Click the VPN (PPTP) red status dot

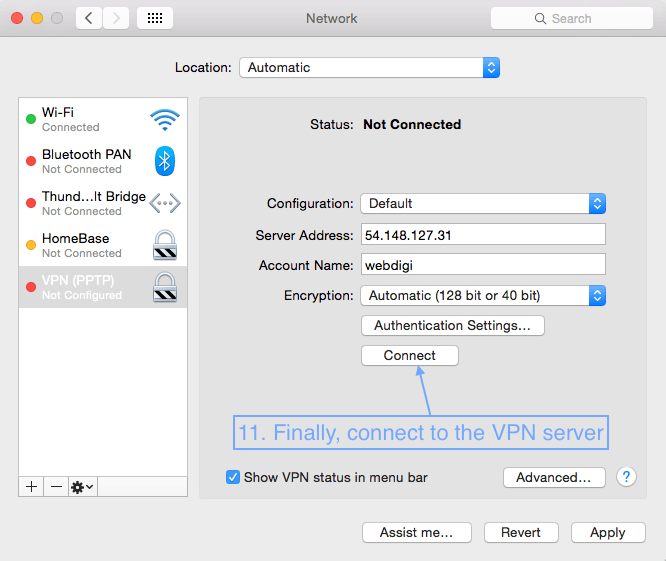click(31, 287)
